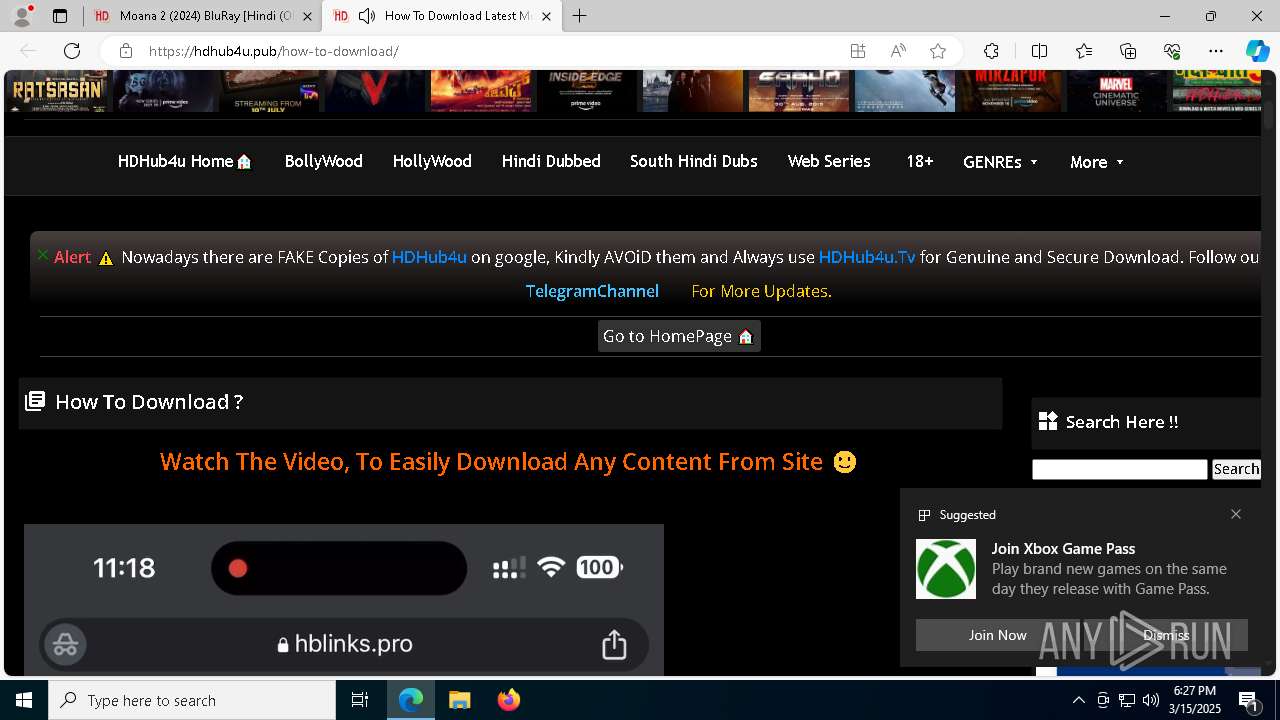Go back to the previous page
Image resolution: width=1280 pixels, height=720 pixels.
[28, 51]
